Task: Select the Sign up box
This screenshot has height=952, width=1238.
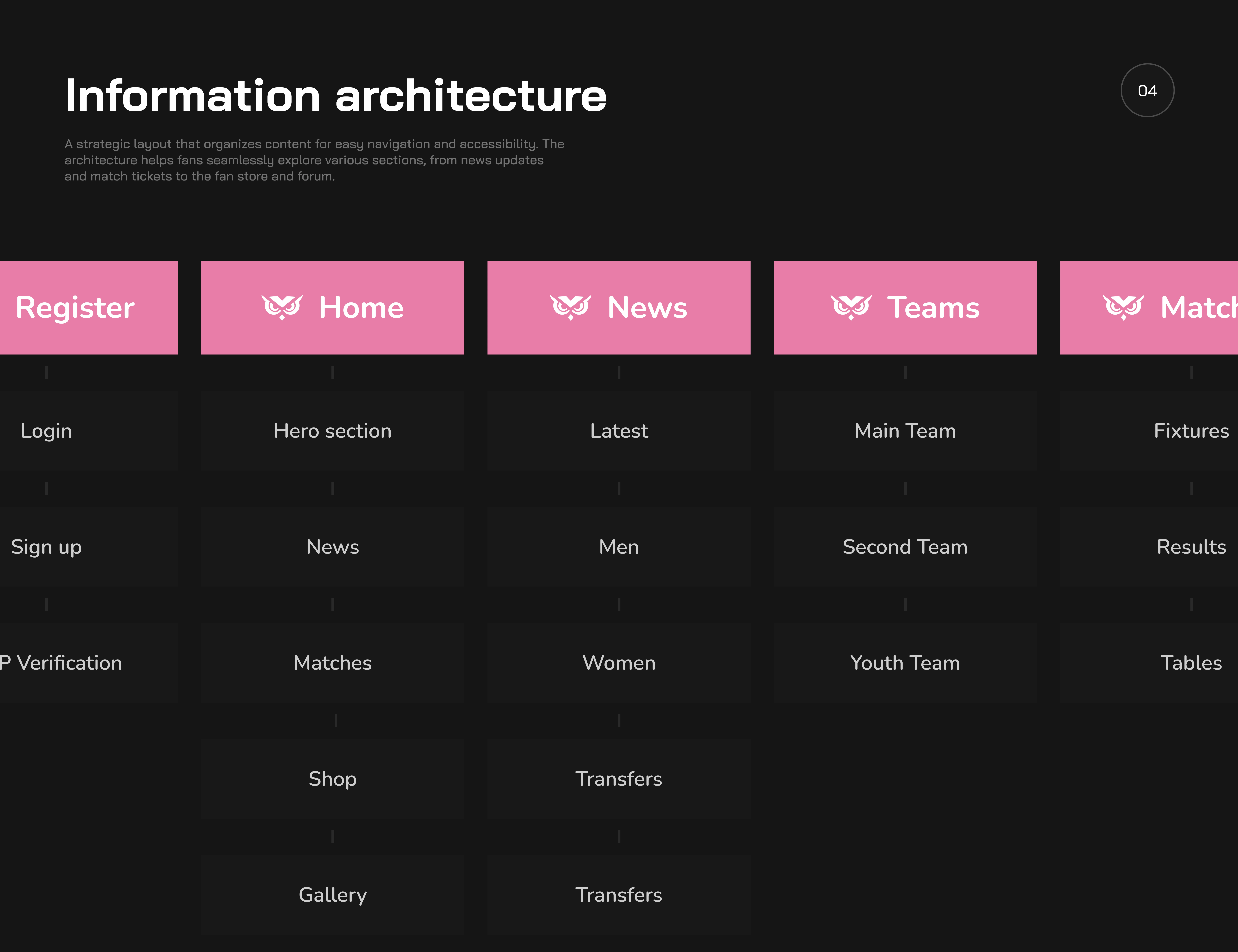Action: 46,547
